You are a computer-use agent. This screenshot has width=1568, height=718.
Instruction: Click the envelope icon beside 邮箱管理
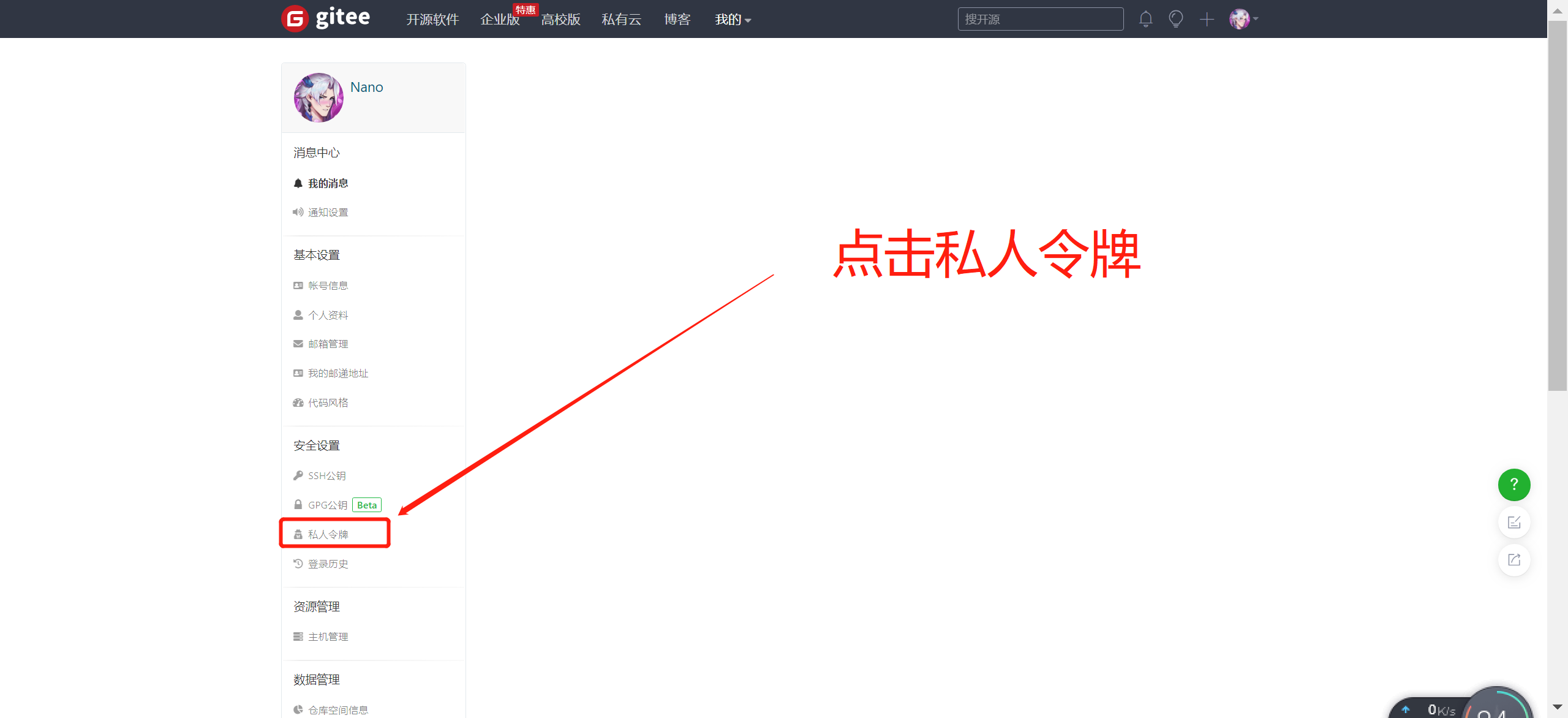click(298, 344)
